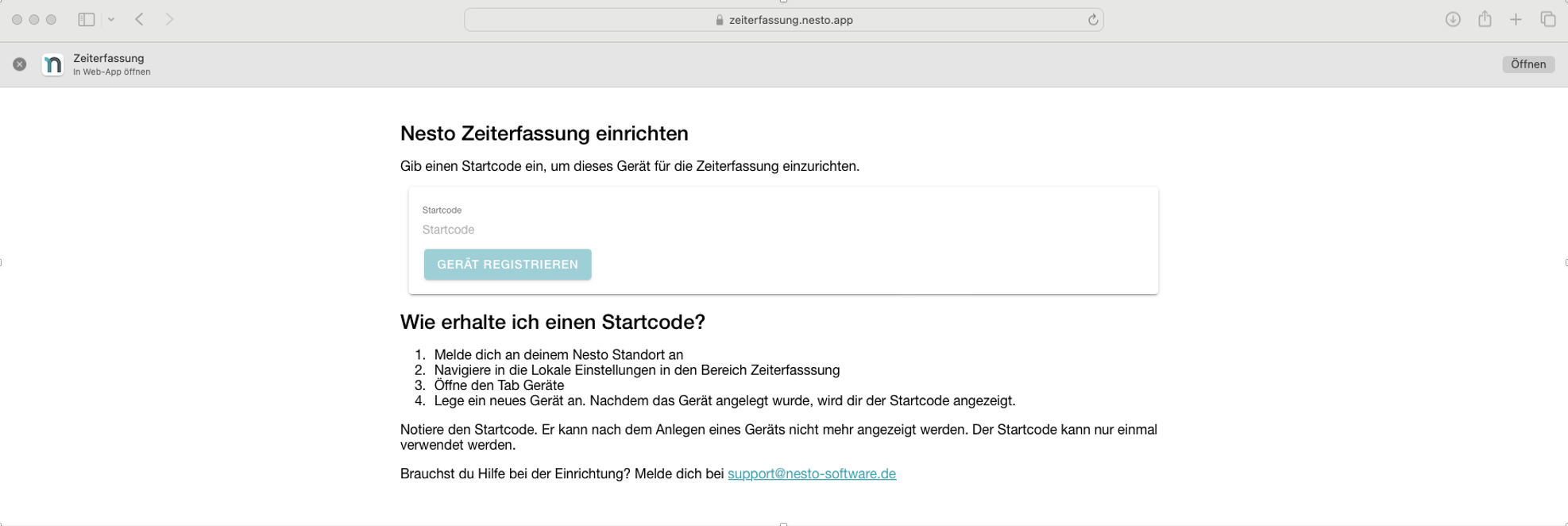Minimize the Safari window
1568x526 pixels.
pyautogui.click(x=34, y=20)
